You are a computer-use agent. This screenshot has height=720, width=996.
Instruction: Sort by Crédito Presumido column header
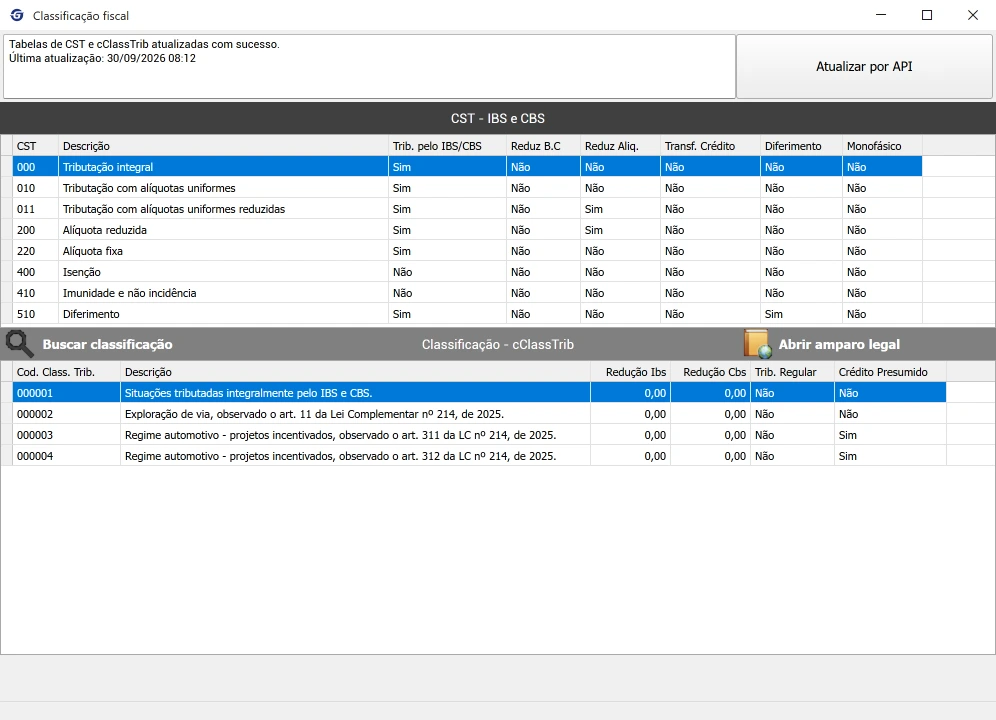coord(890,372)
